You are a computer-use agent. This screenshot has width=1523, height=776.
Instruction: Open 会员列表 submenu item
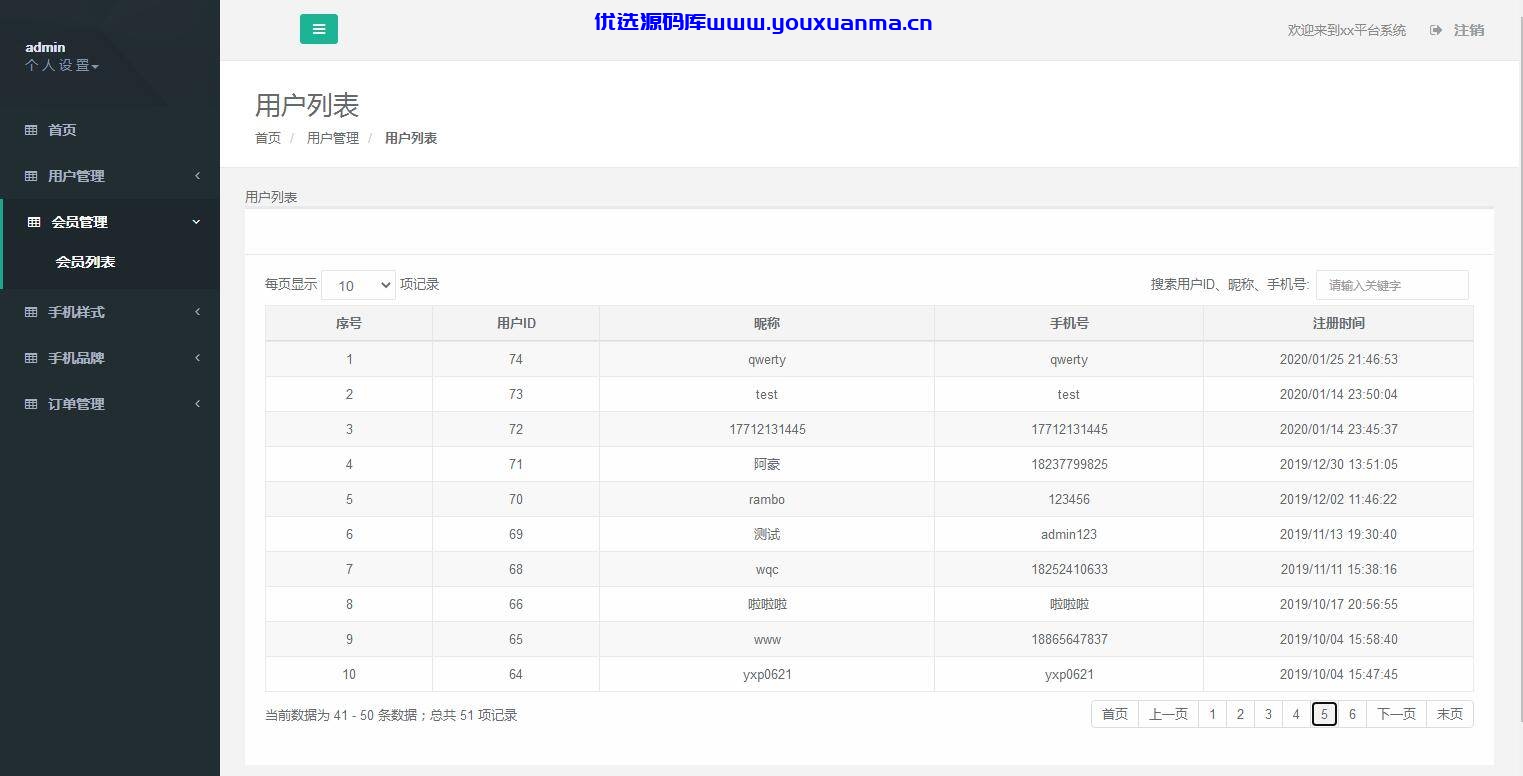click(85, 262)
